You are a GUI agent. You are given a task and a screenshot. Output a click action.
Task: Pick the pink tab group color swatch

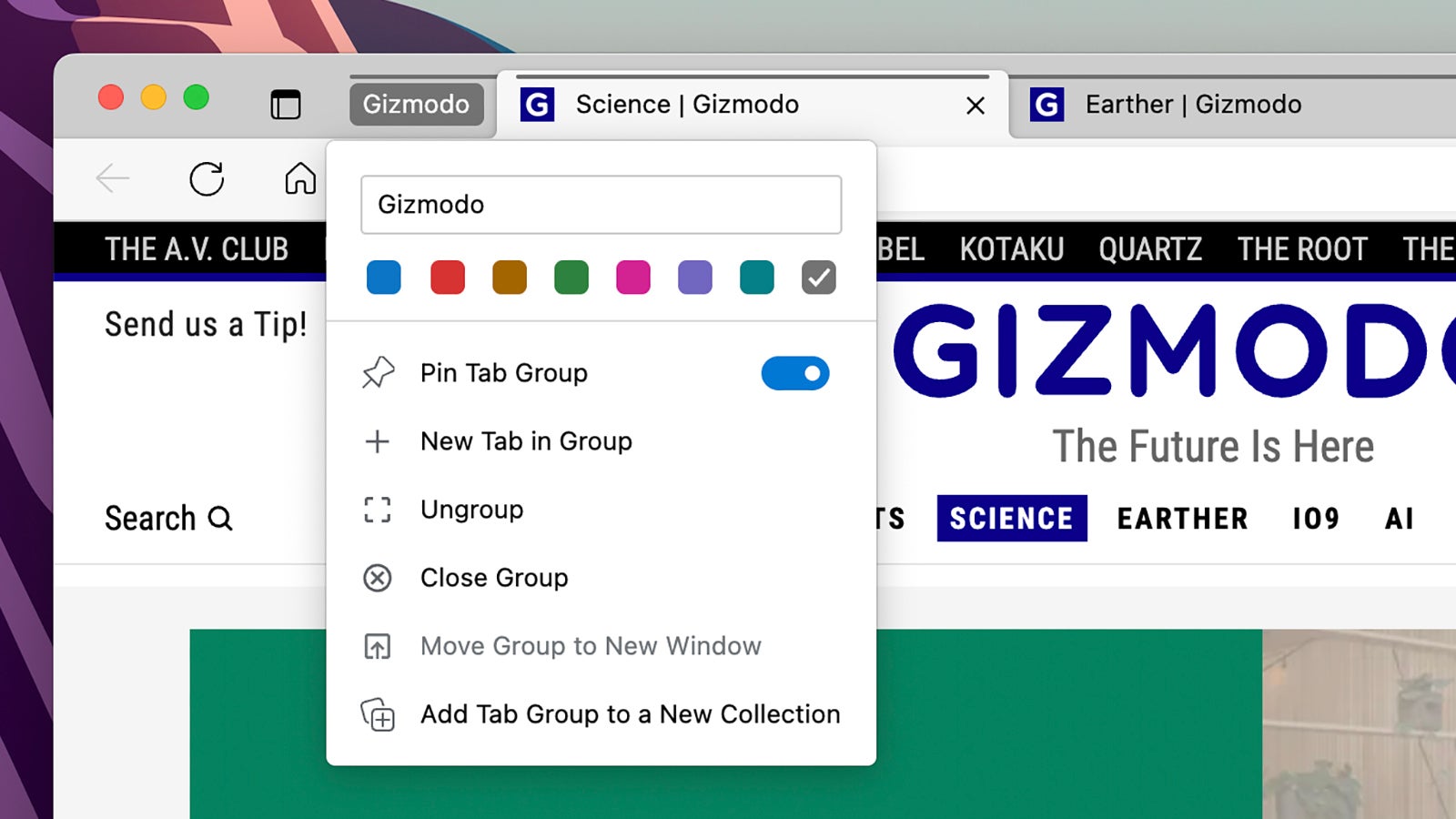632,277
